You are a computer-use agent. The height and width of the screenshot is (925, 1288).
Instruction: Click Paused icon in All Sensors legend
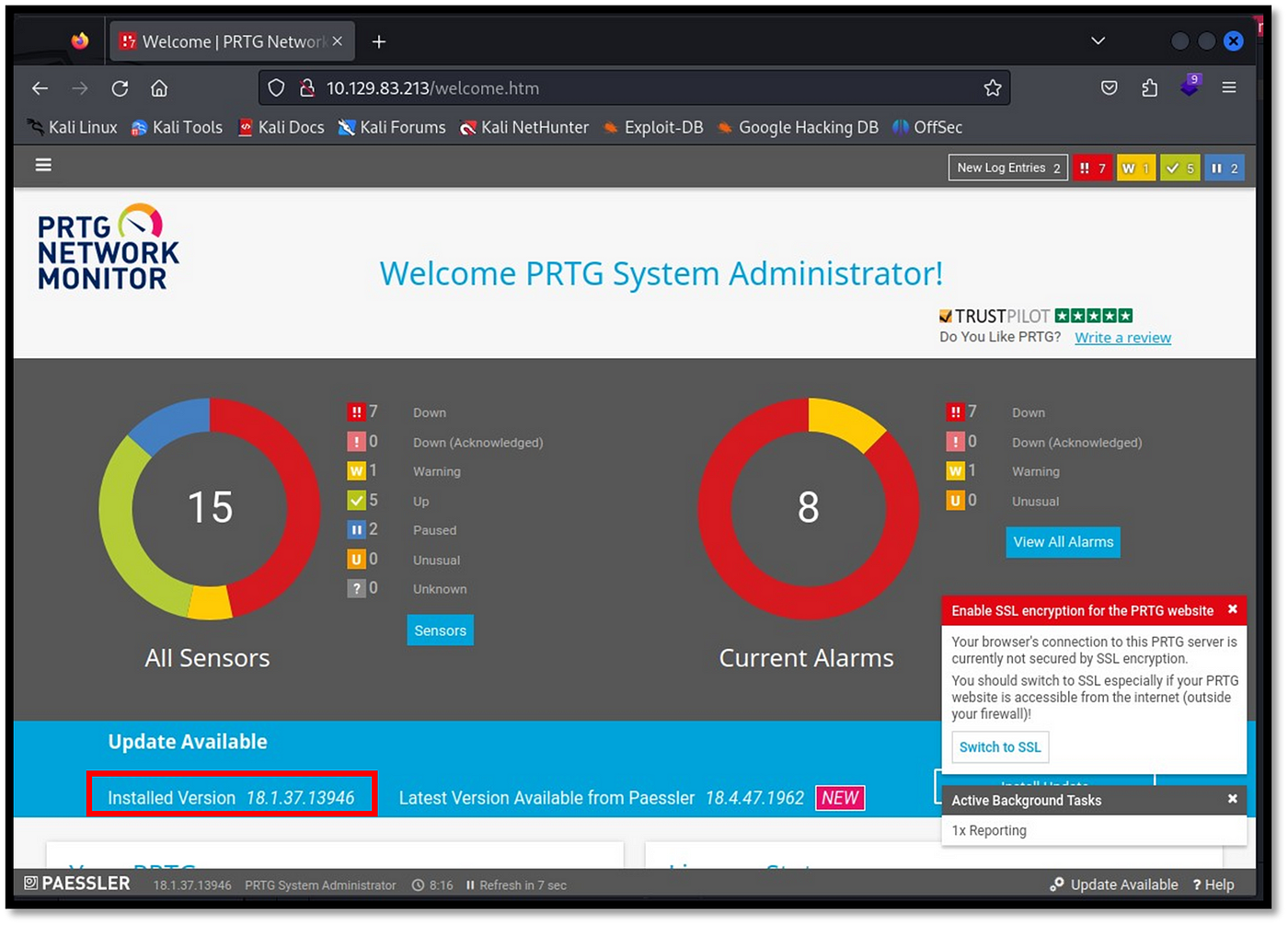[x=356, y=530]
